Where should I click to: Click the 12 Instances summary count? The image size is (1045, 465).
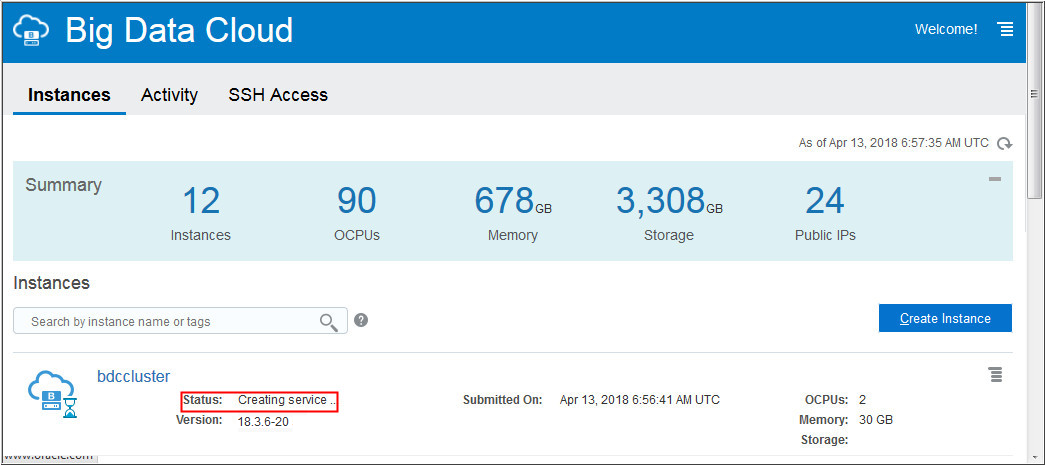pos(201,201)
